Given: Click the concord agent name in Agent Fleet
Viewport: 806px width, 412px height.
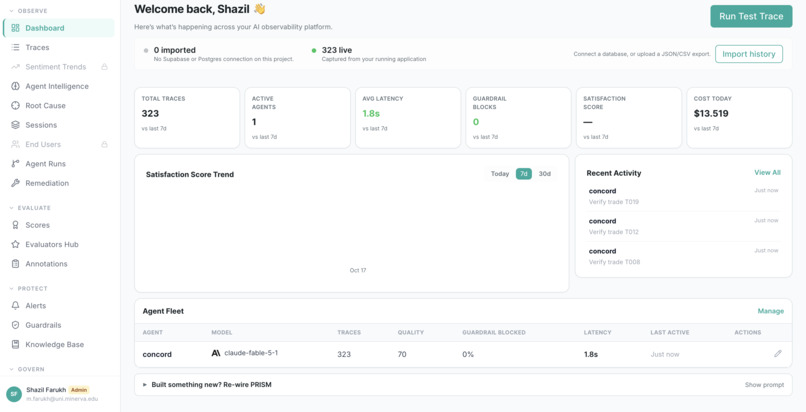Looking at the screenshot, I should (157, 354).
